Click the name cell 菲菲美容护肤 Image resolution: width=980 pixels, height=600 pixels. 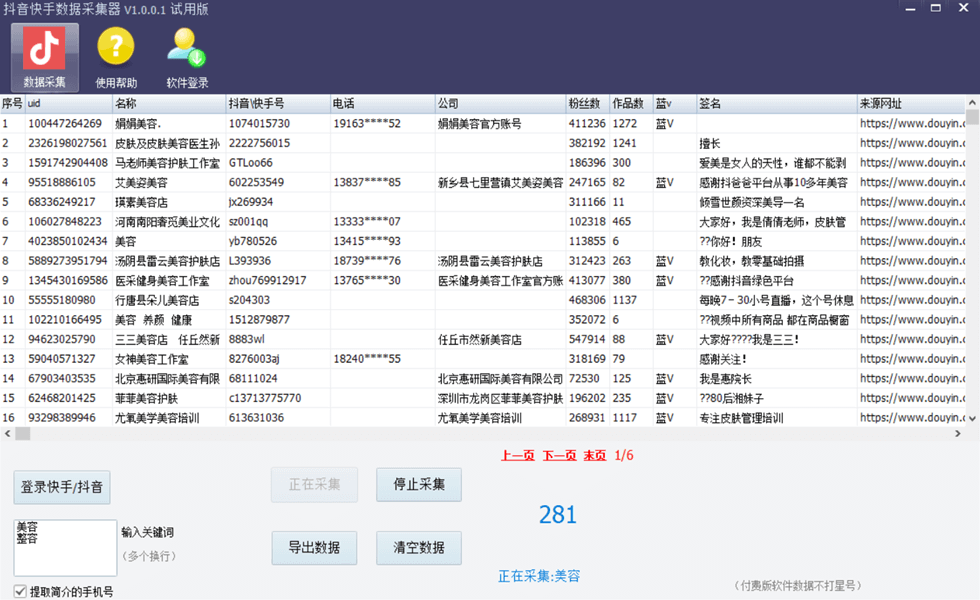click(146, 399)
